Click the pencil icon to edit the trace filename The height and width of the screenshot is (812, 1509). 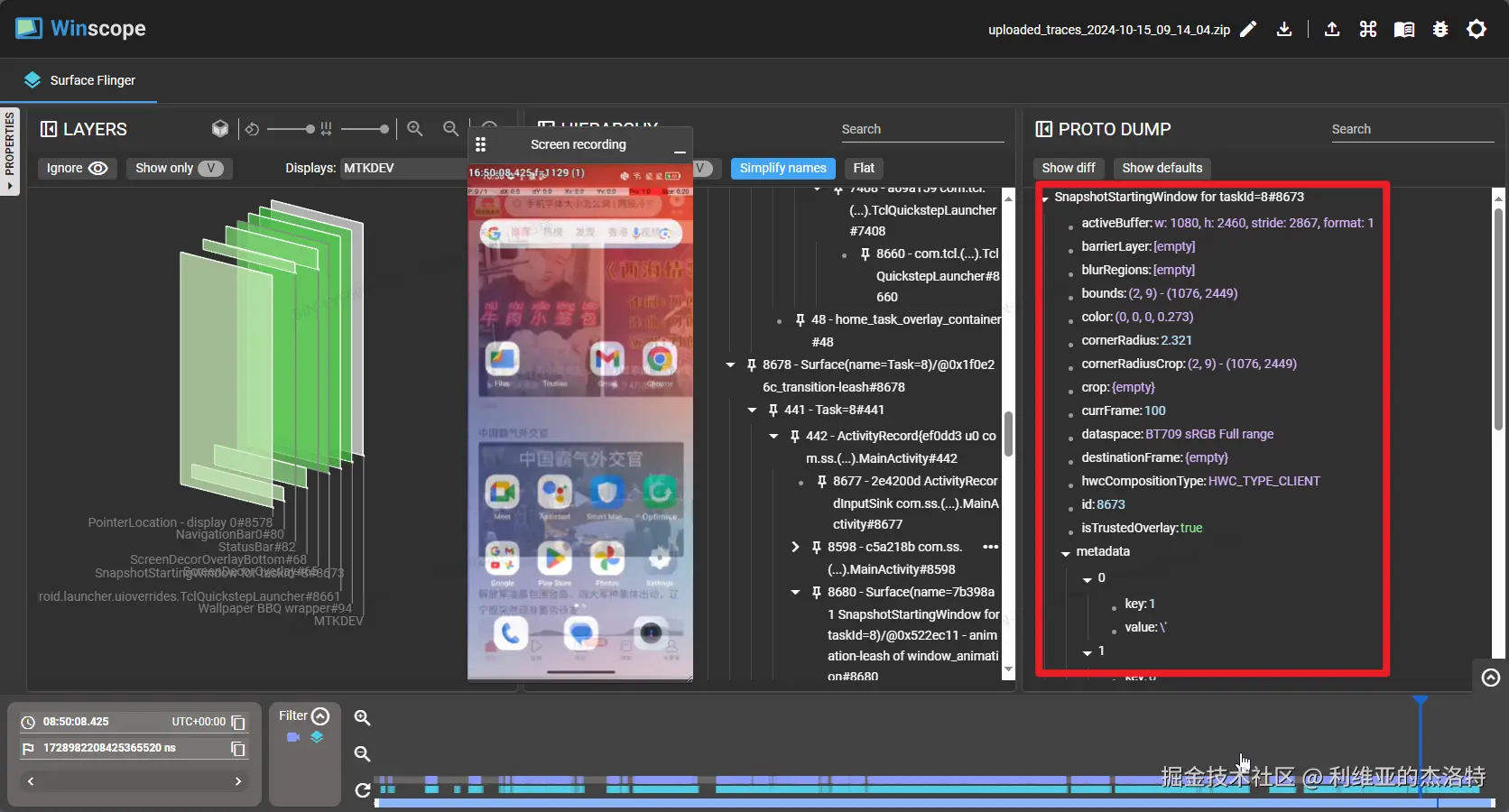(x=1248, y=30)
